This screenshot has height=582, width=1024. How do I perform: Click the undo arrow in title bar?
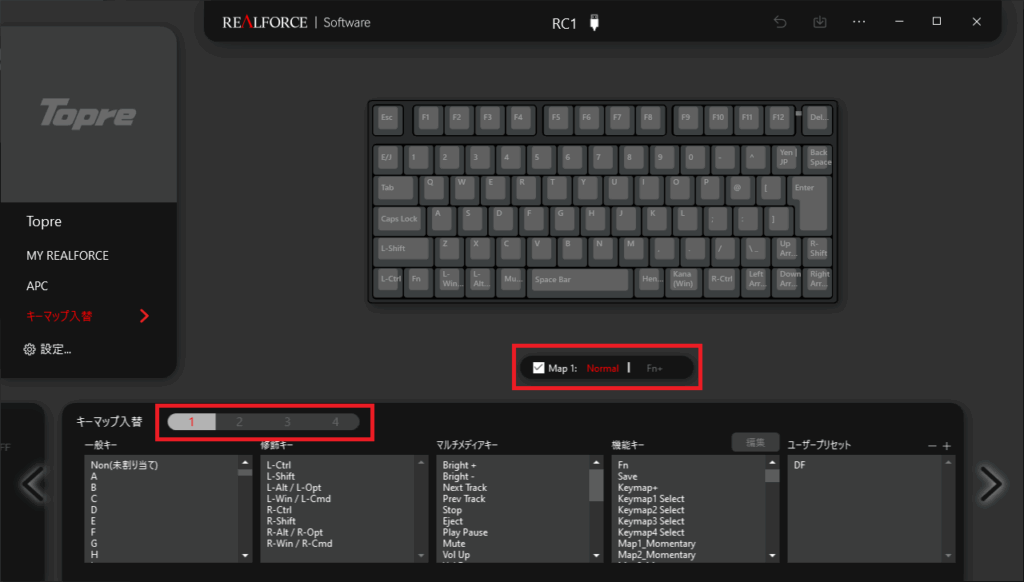(779, 22)
